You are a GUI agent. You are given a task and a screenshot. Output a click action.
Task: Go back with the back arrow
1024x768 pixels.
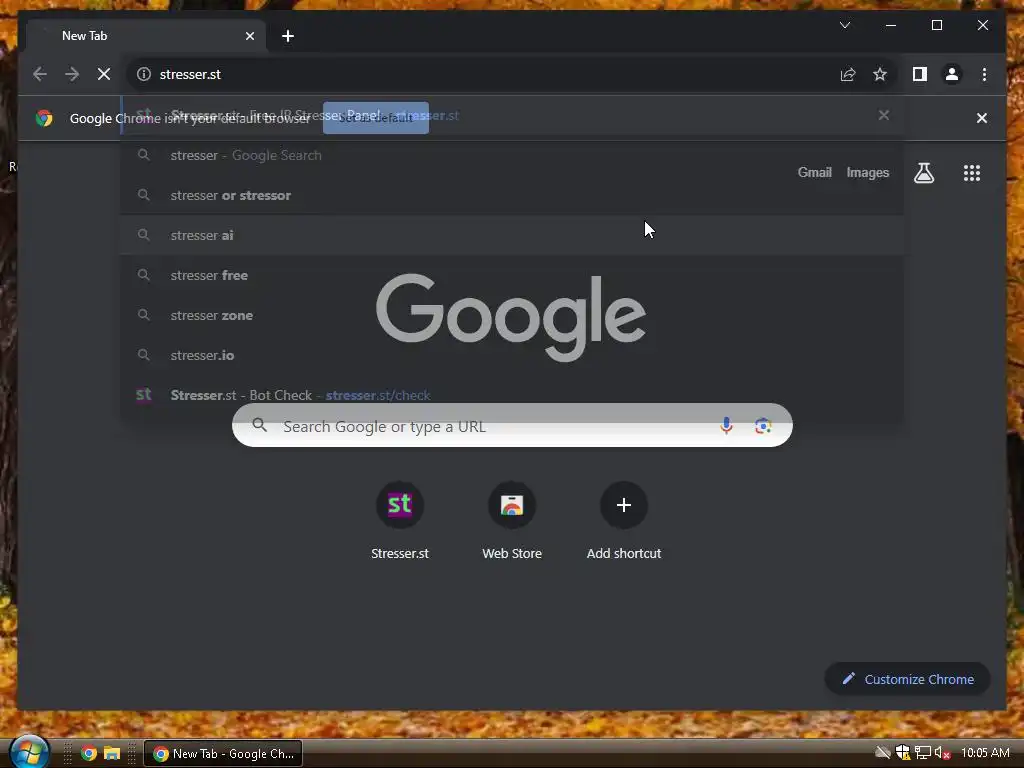point(40,74)
